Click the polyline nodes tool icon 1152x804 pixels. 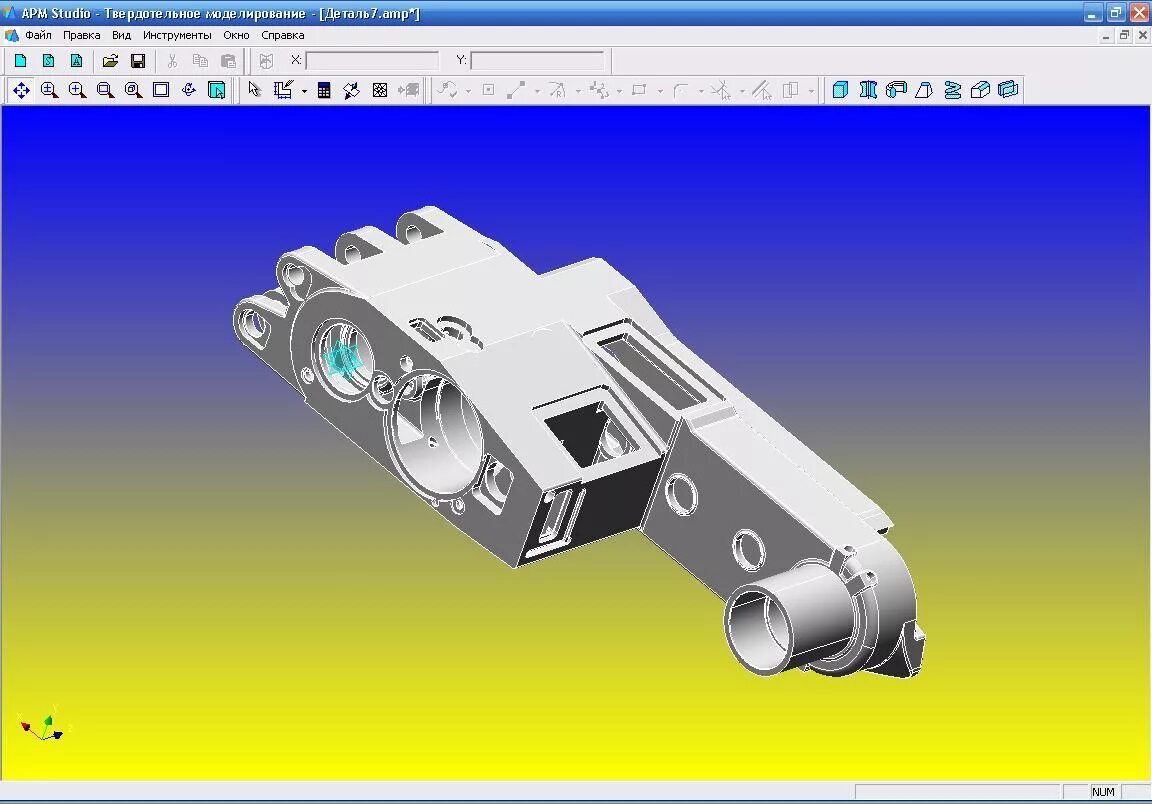[600, 90]
